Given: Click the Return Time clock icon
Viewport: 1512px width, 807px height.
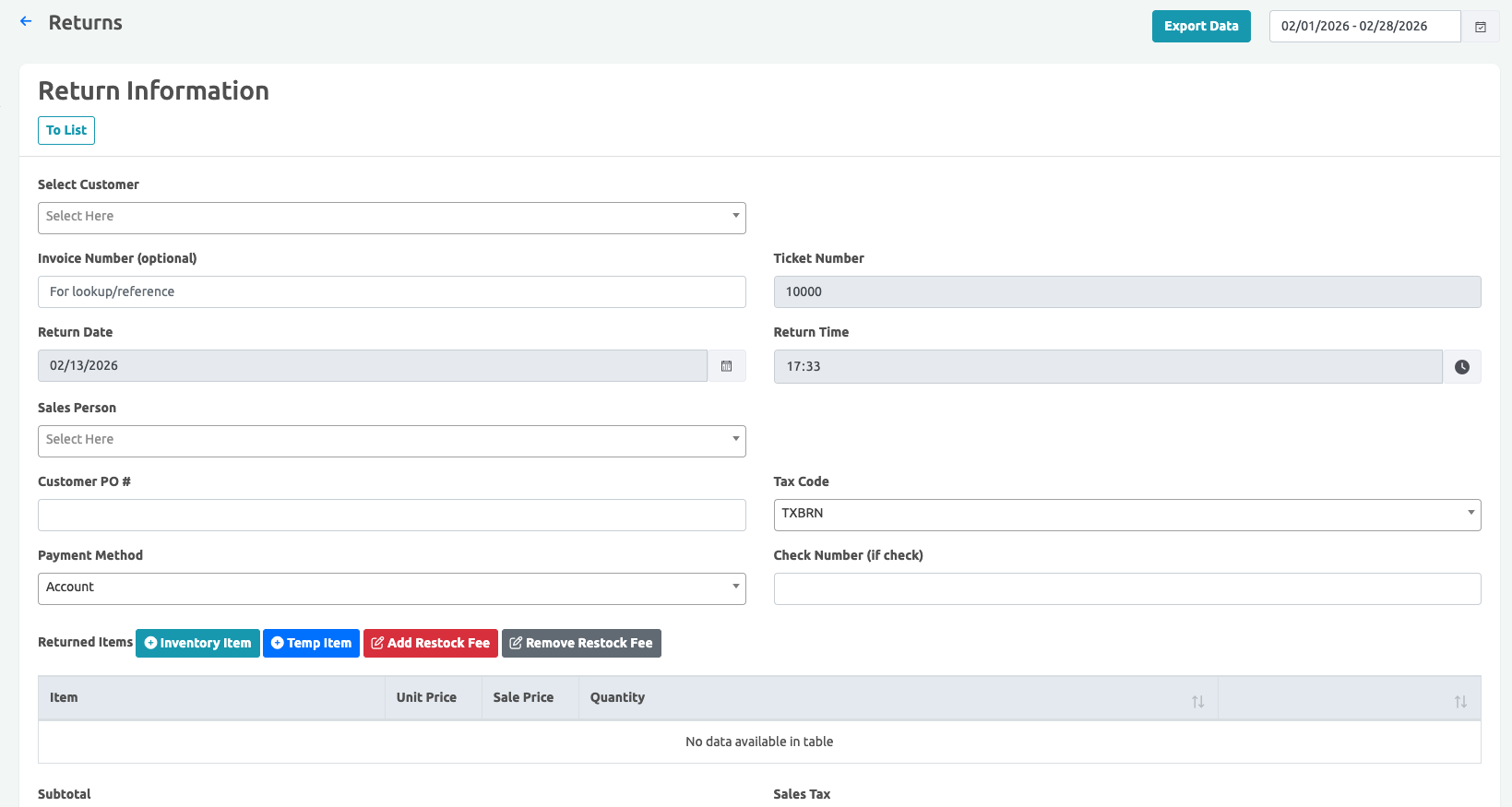Looking at the screenshot, I should 1461,367.
